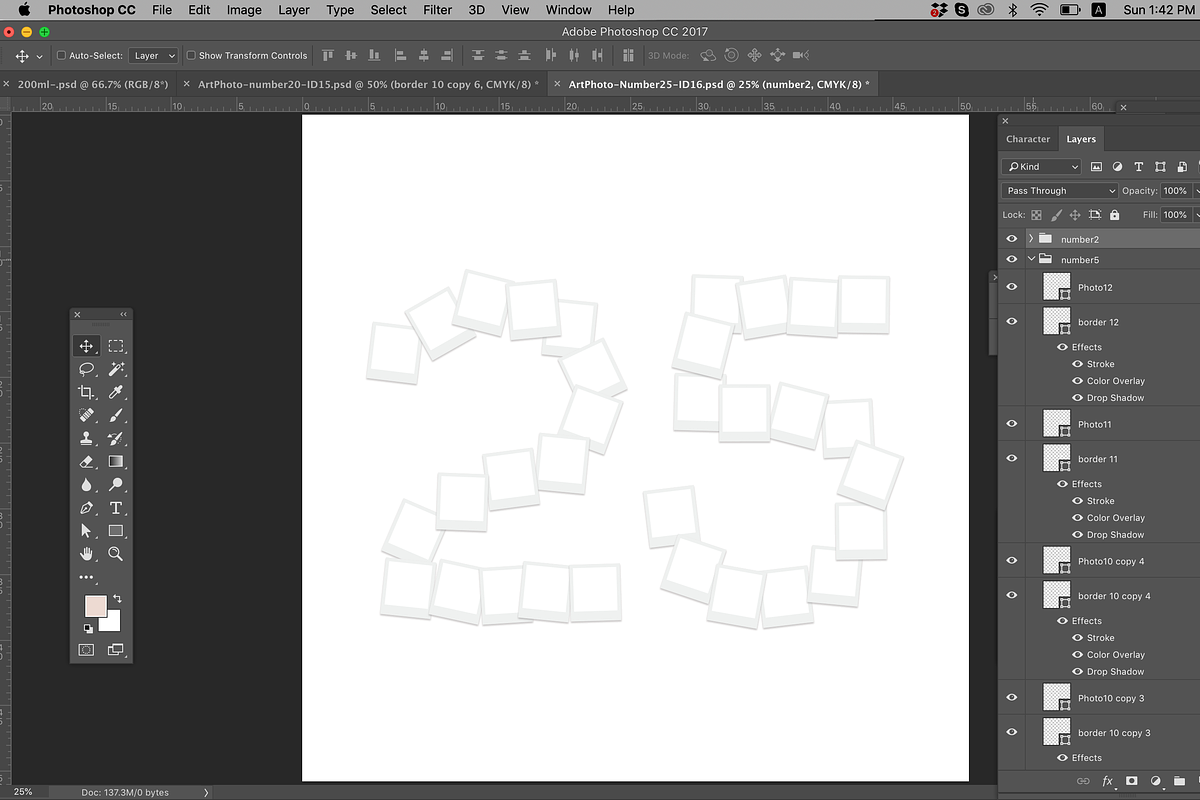
Task: Select the Path Selection tool
Action: coord(86,531)
